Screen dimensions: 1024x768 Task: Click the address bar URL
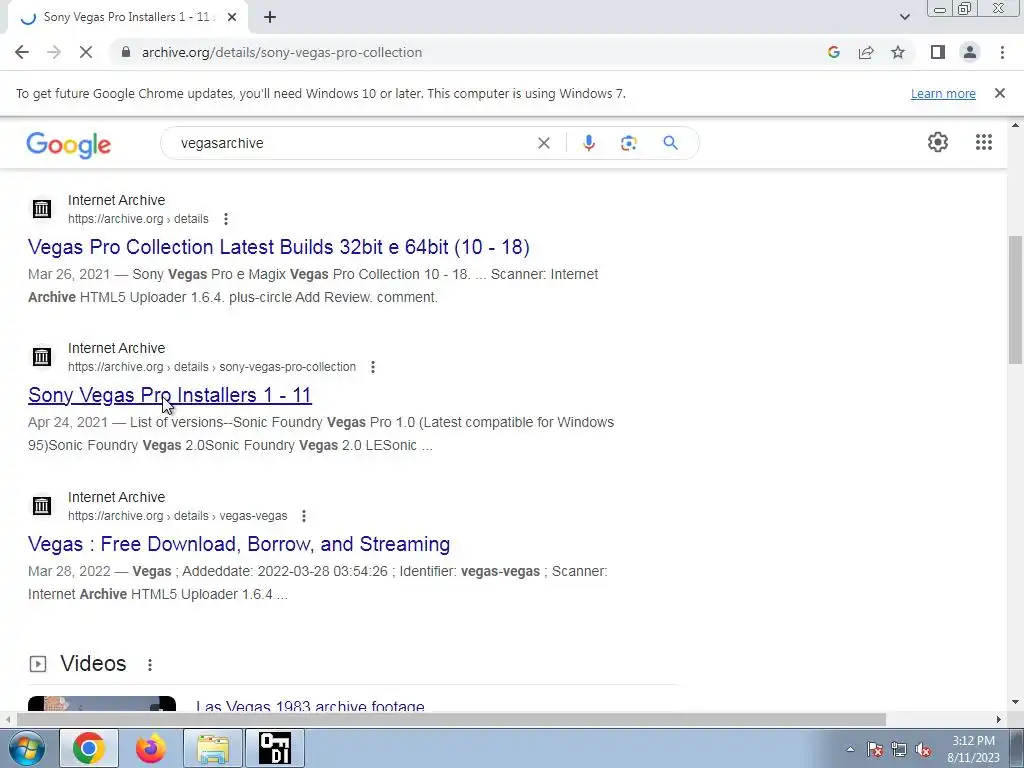281,52
